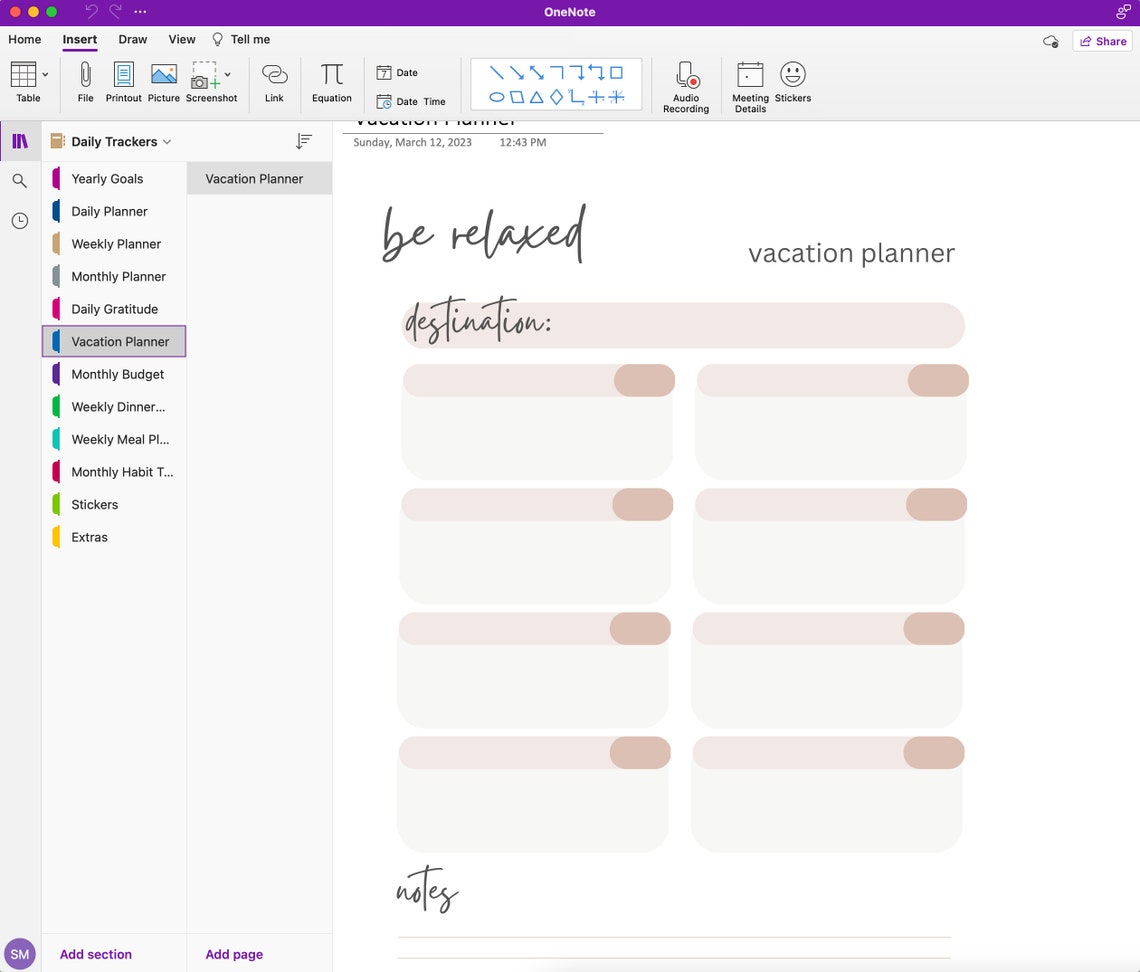The image size is (1140, 972).
Task: Open the View menu in the ribbon
Action: [x=181, y=39]
